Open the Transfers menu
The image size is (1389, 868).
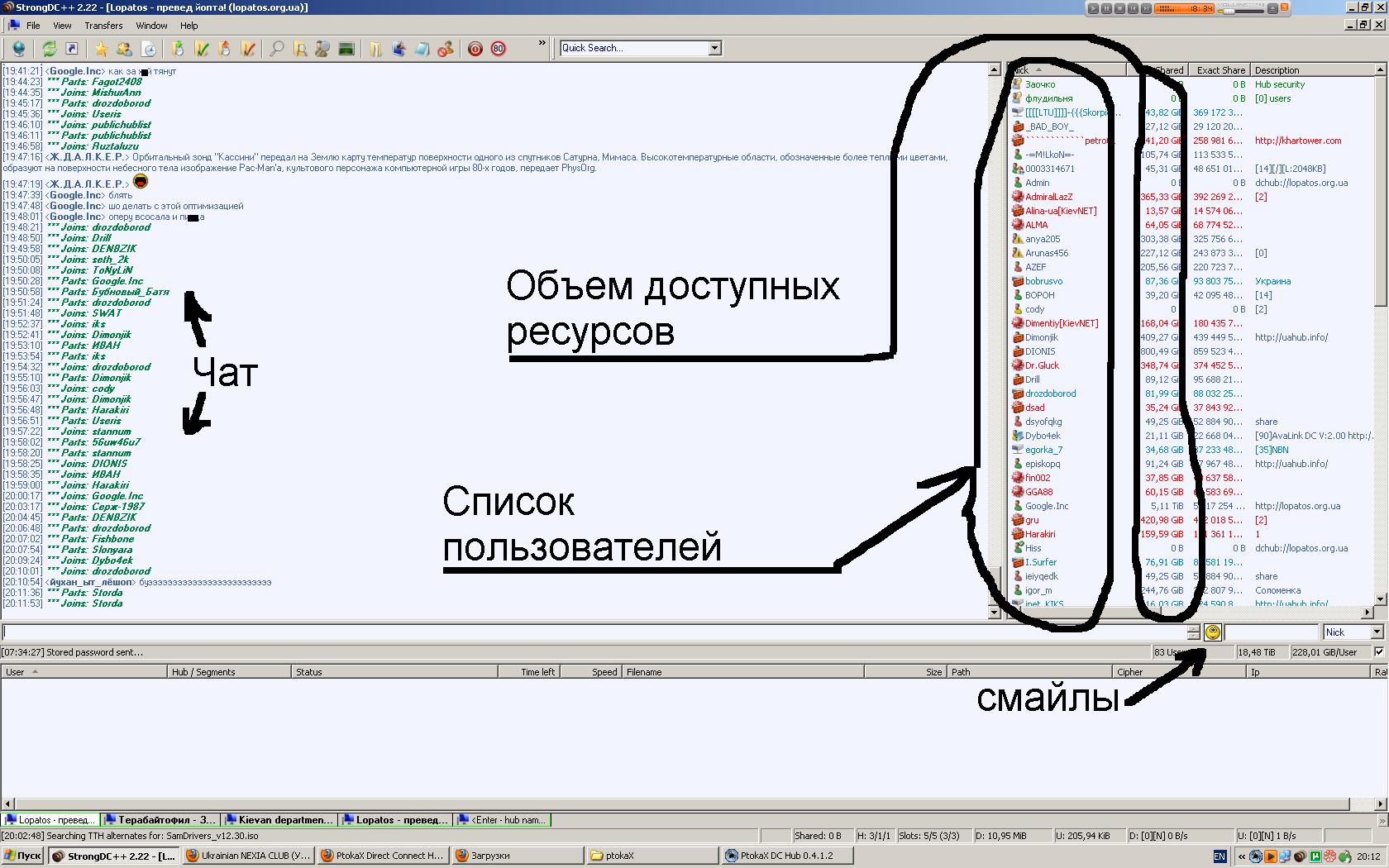pos(103,26)
